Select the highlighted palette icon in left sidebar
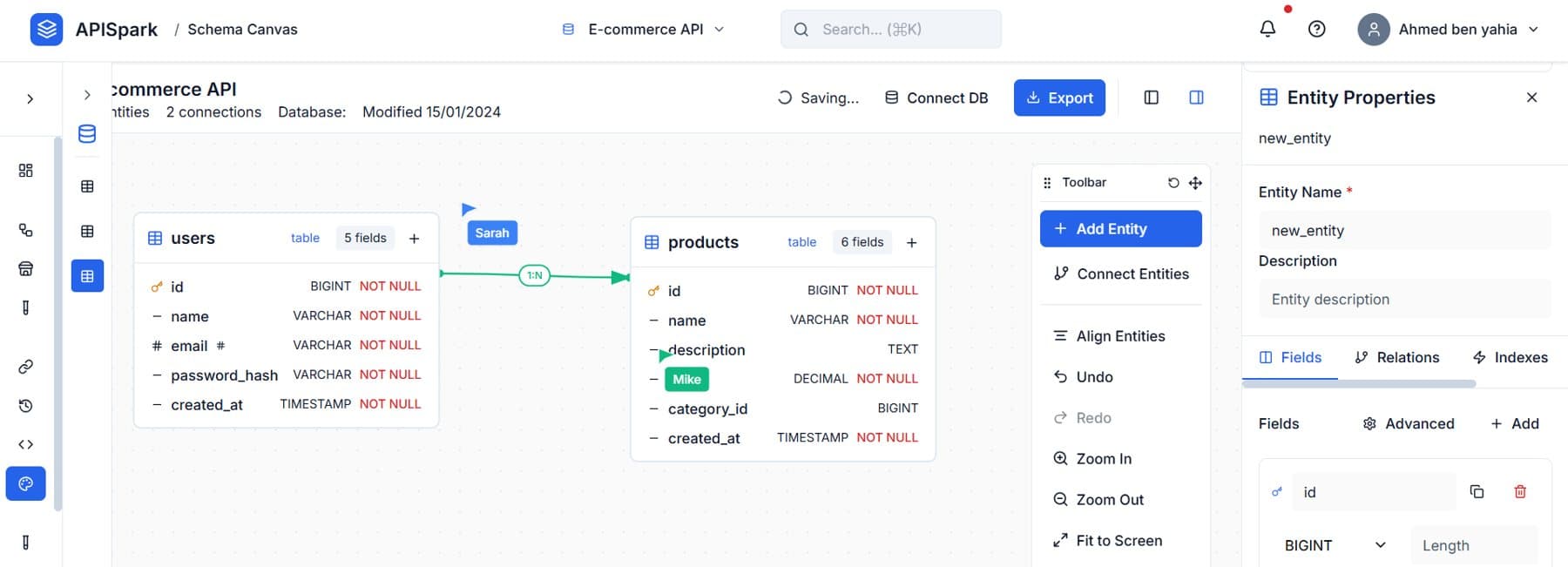1568x567 pixels. click(26, 483)
